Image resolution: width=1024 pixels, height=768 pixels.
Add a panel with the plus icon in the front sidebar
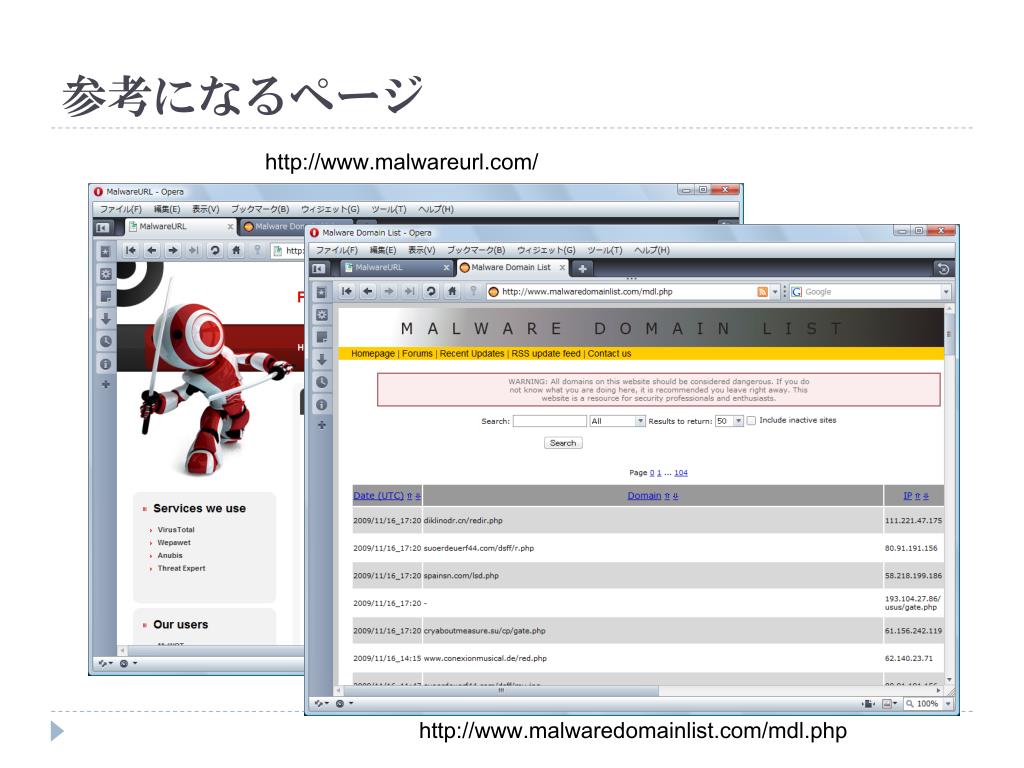(321, 425)
